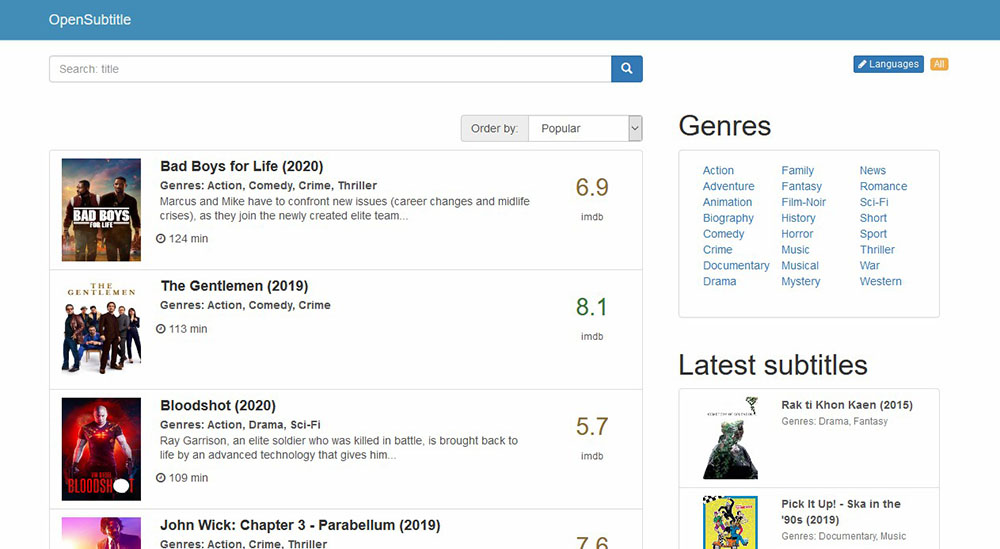Click inside the title search field
Viewport: 1000px width, 549px height.
pos(330,69)
